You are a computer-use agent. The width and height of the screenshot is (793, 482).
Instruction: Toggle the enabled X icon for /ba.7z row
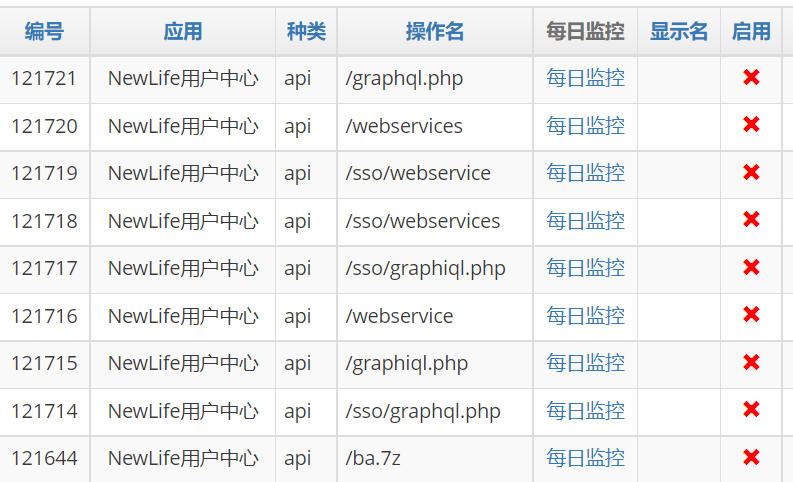coord(751,457)
